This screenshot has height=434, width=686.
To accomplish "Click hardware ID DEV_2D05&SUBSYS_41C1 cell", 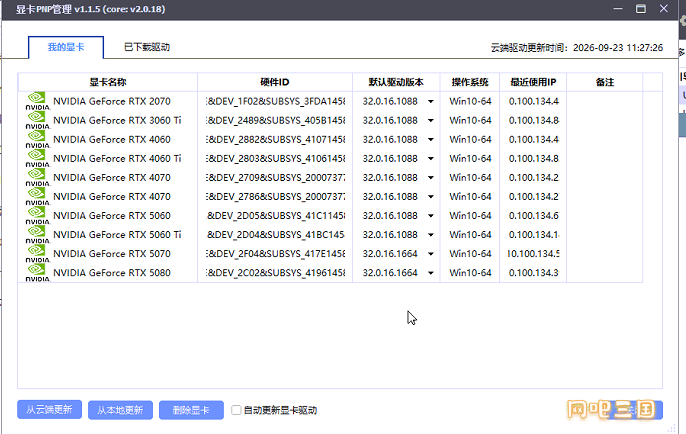I will click(275, 216).
